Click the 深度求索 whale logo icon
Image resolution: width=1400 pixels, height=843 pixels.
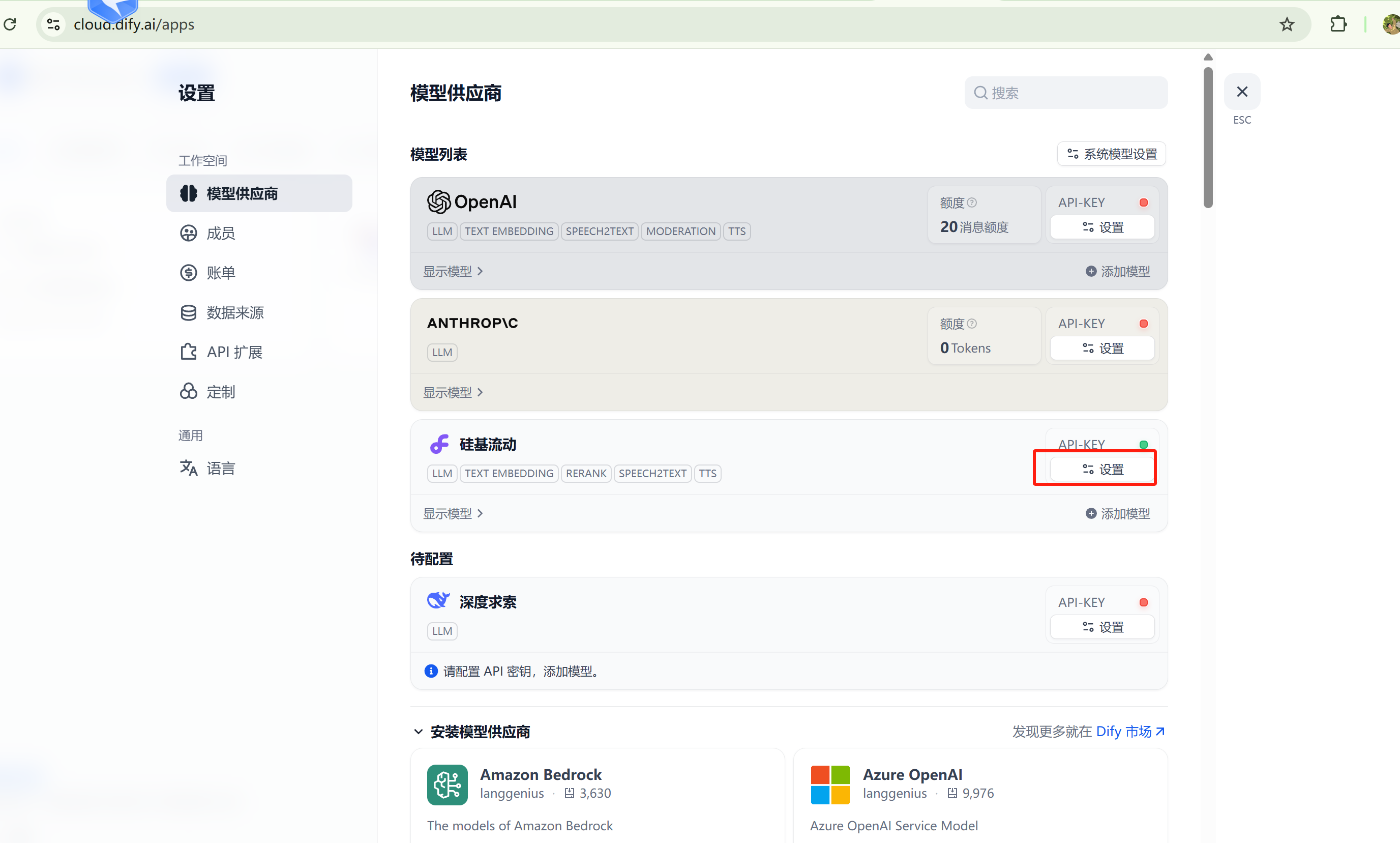438,600
